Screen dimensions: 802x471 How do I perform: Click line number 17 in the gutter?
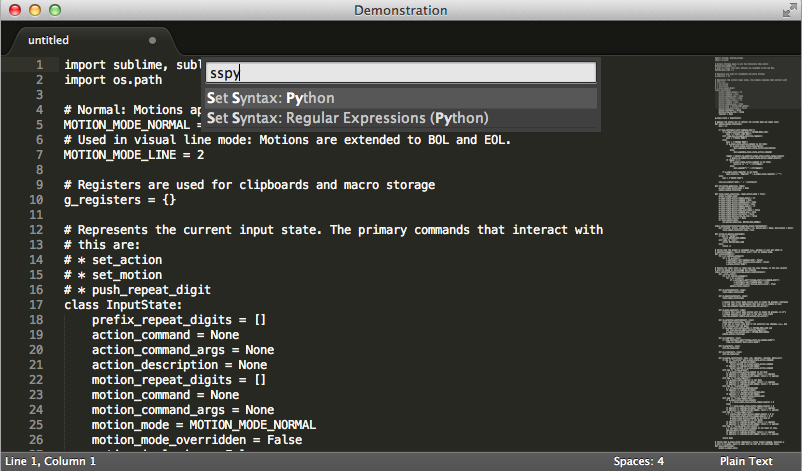pos(36,304)
